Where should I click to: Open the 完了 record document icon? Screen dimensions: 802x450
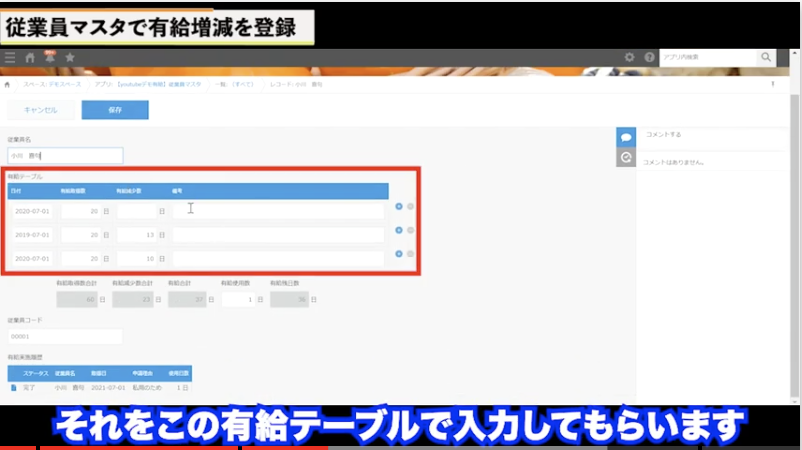[13, 387]
